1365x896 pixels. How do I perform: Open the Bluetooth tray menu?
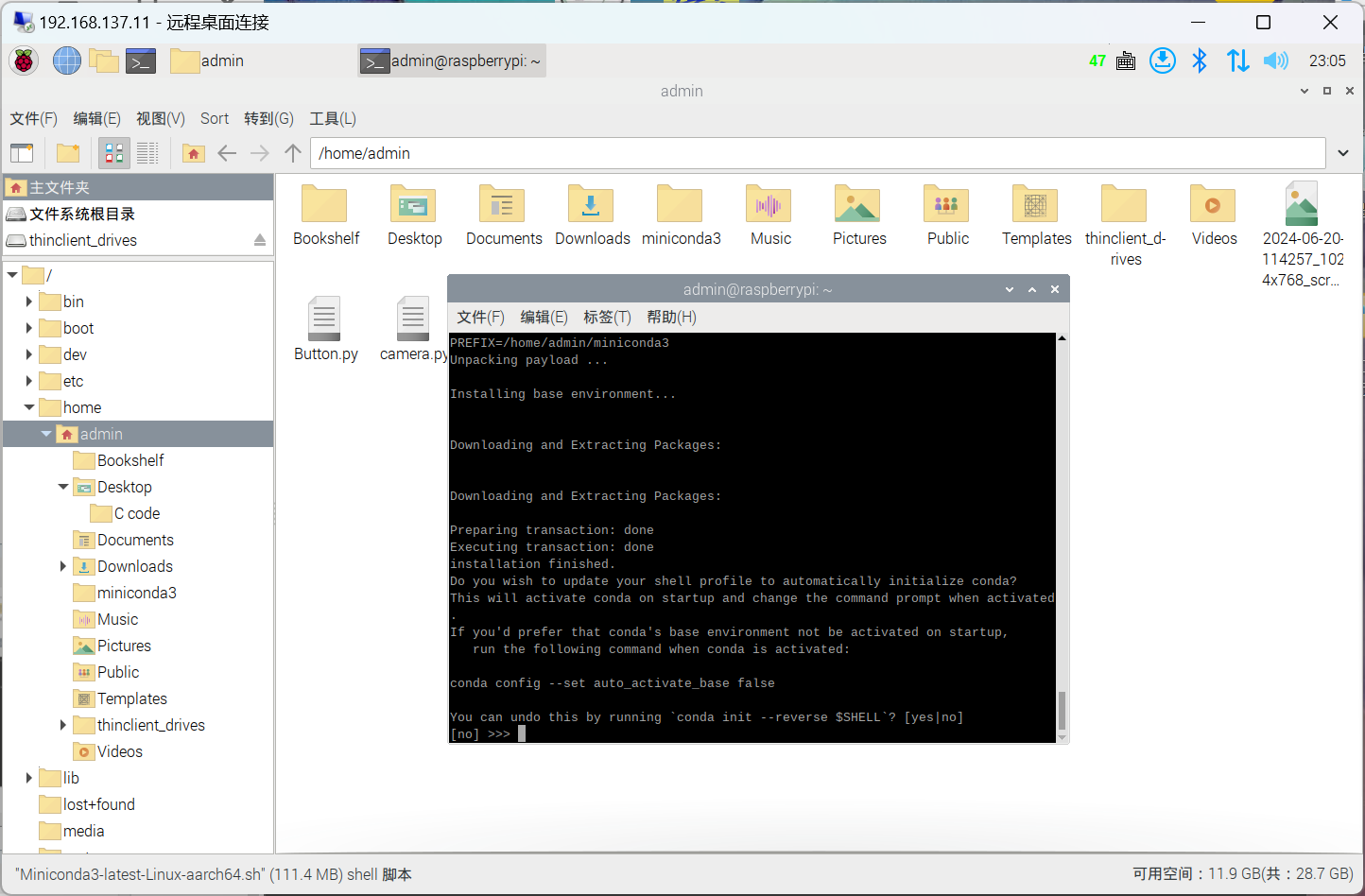click(x=1200, y=60)
